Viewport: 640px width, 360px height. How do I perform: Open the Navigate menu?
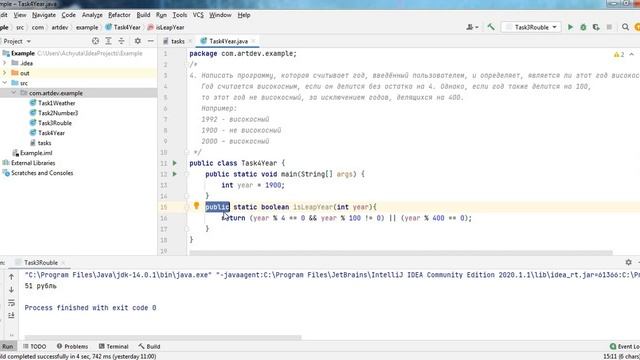(44, 15)
